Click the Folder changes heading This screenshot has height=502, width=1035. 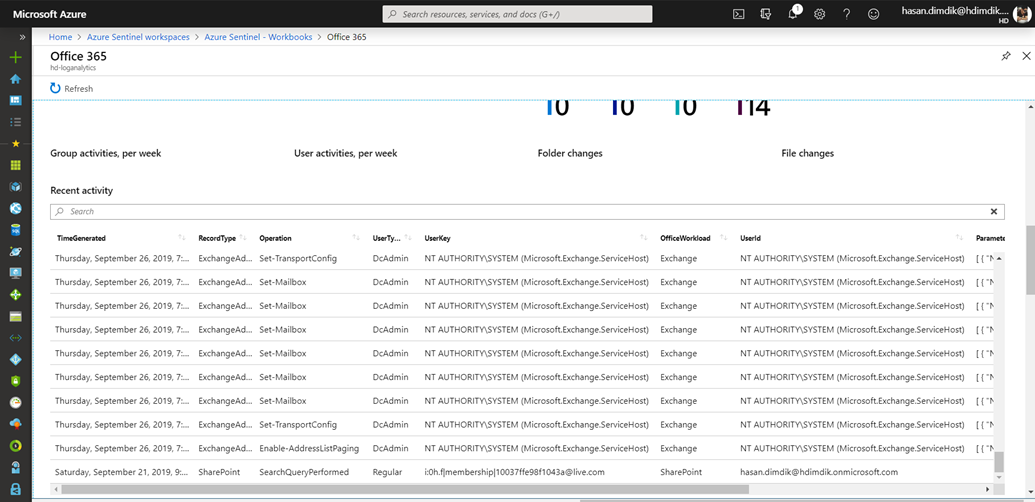[x=570, y=153]
